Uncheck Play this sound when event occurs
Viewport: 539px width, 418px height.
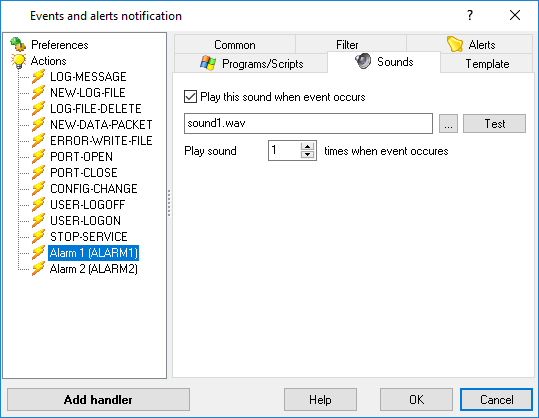[x=190, y=97]
